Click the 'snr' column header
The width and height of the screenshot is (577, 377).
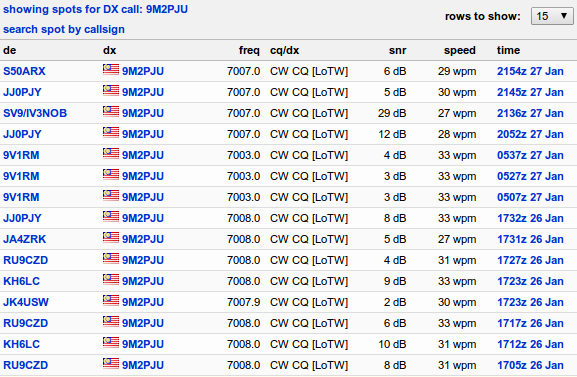(x=397, y=50)
